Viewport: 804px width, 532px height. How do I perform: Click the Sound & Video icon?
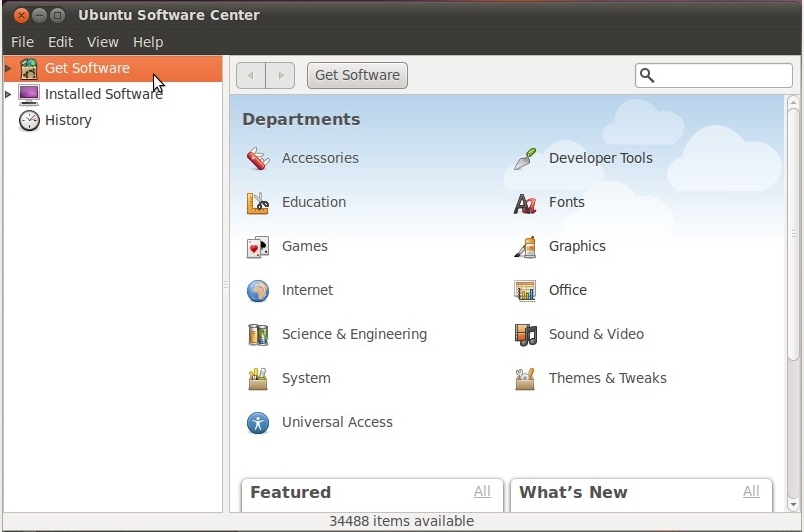tap(525, 335)
